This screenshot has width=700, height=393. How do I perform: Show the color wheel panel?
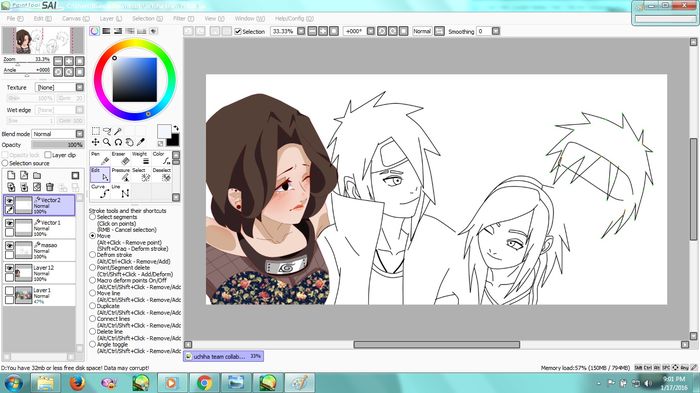pos(95,31)
